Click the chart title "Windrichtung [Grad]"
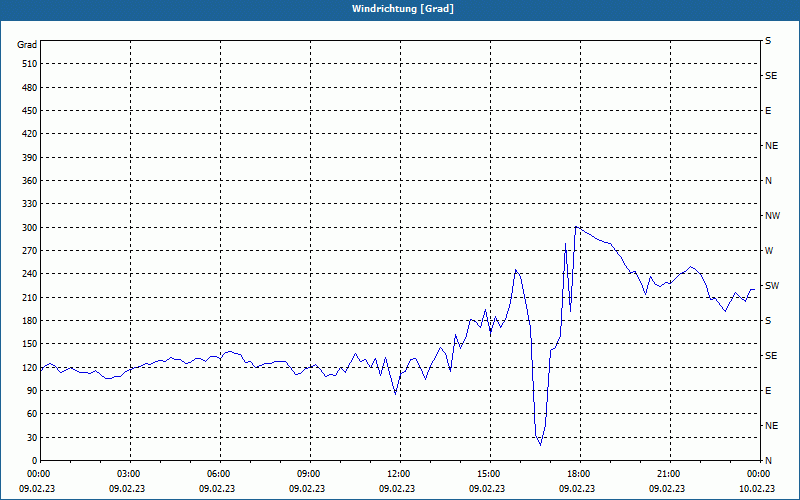800x500 pixels. click(x=403, y=9)
